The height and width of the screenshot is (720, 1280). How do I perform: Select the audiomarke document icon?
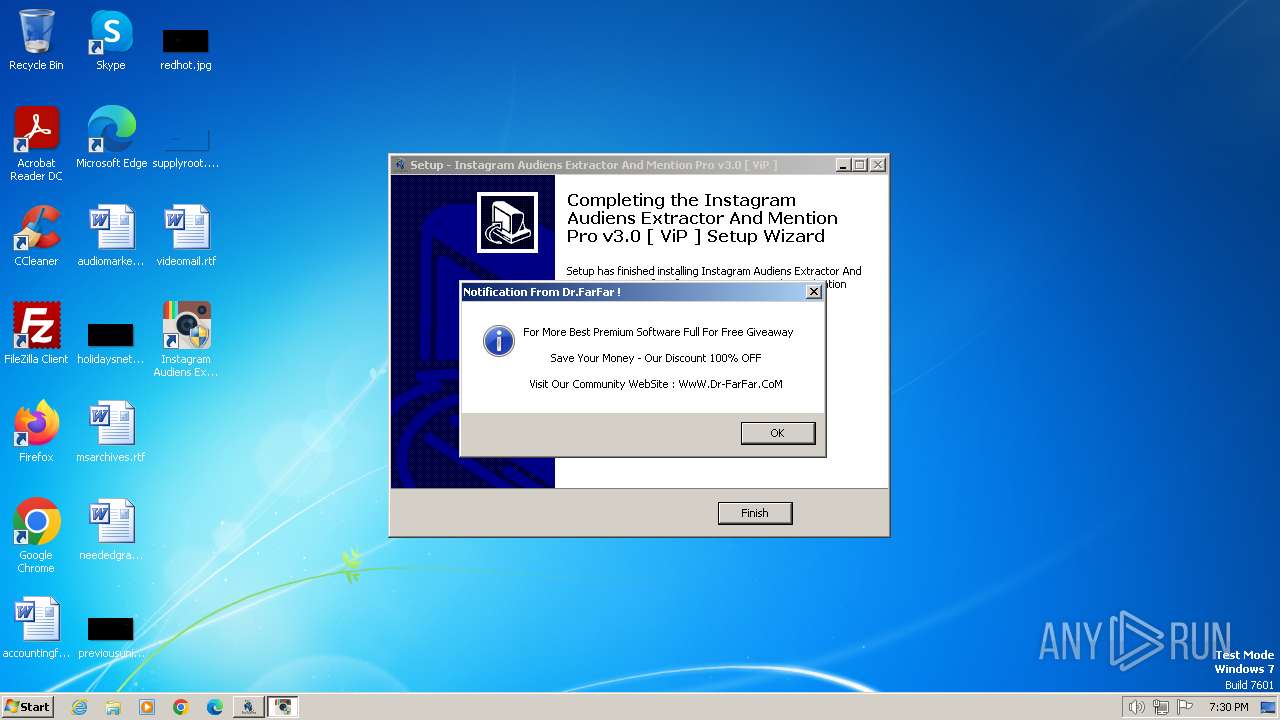coord(111,236)
